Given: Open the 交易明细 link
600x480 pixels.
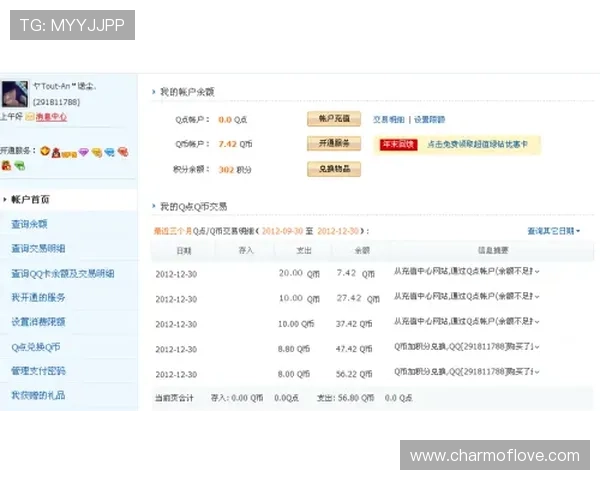Looking at the screenshot, I should click(389, 120).
